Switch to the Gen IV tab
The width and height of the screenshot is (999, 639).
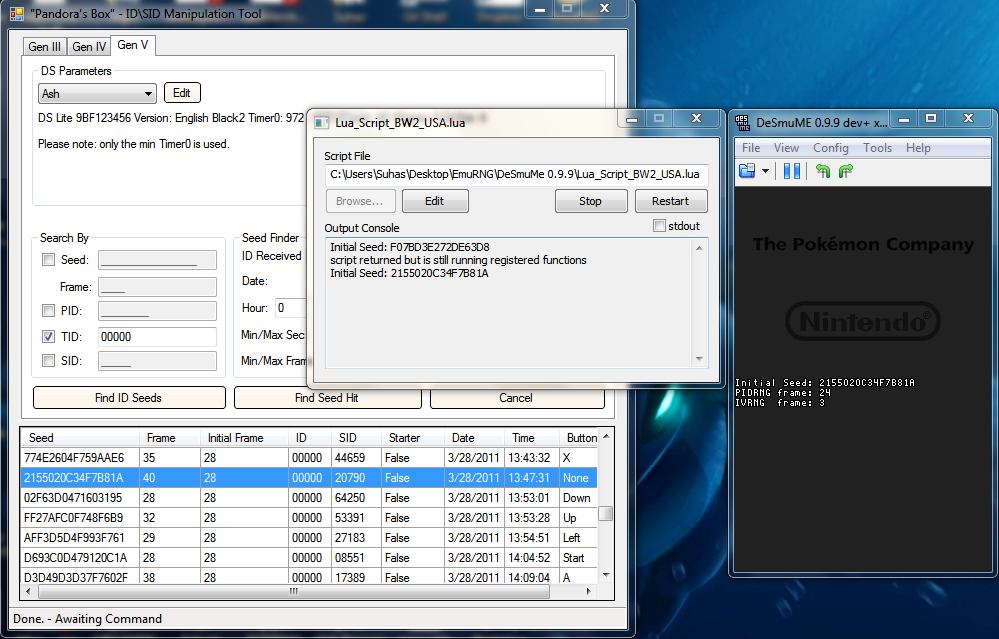[89, 47]
